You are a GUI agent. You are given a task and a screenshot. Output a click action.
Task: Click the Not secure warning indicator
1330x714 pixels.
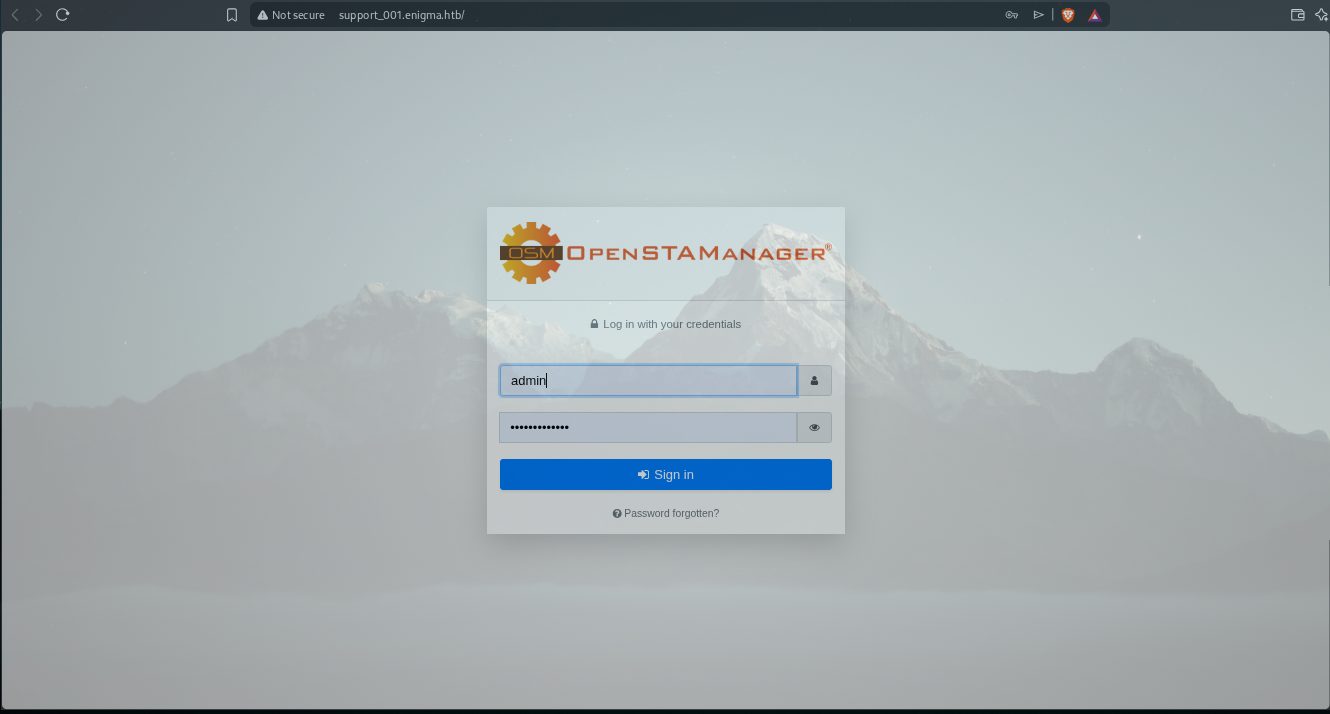[x=291, y=15]
